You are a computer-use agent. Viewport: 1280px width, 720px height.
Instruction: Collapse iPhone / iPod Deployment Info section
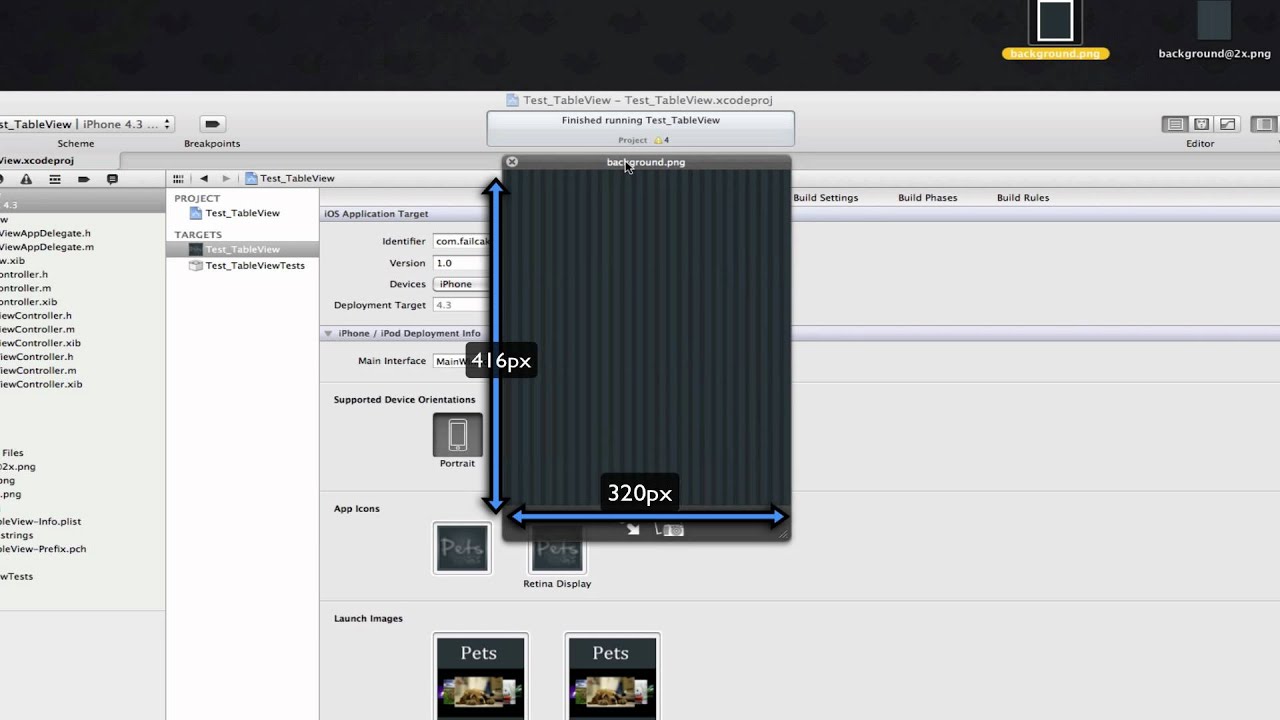328,333
